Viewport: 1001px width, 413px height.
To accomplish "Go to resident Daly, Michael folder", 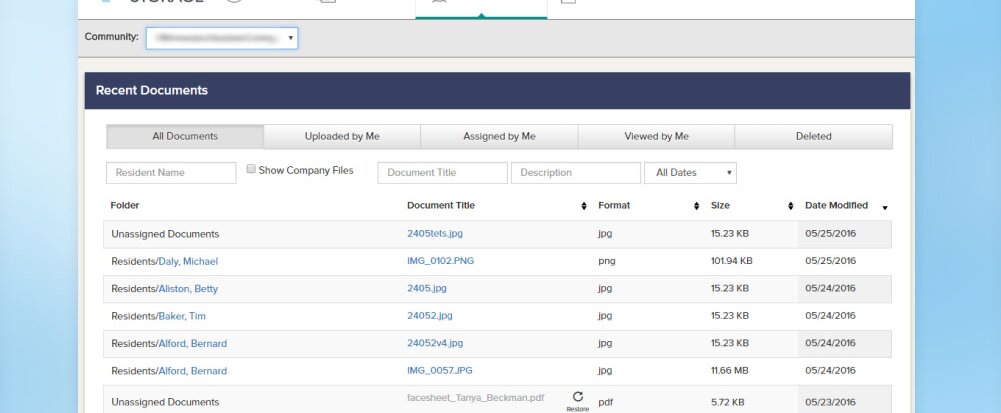I will pos(188,261).
